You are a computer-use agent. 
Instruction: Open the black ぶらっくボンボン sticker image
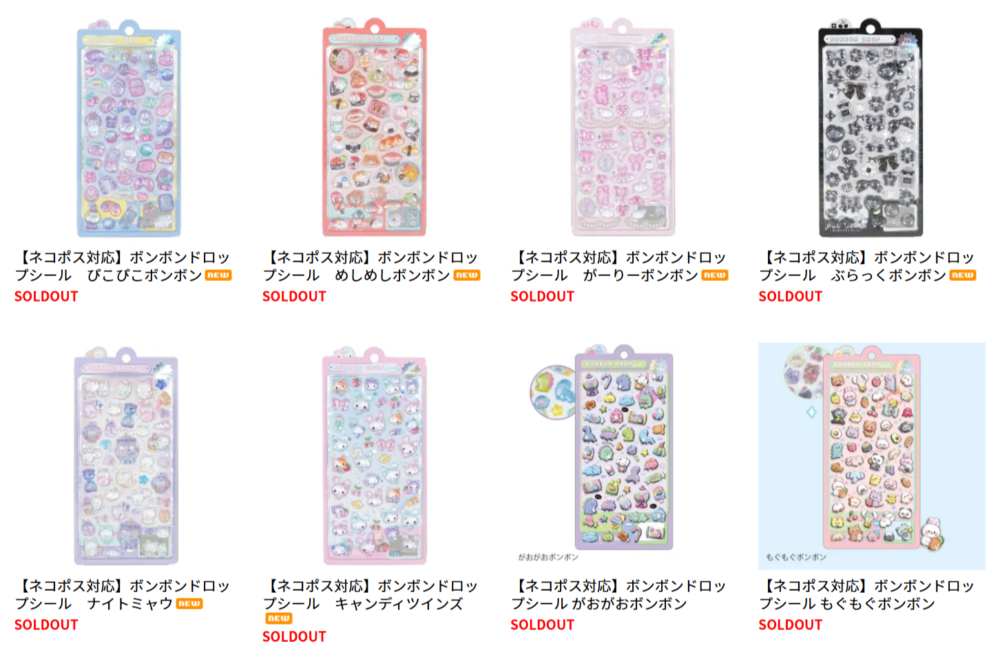pyautogui.click(x=871, y=128)
